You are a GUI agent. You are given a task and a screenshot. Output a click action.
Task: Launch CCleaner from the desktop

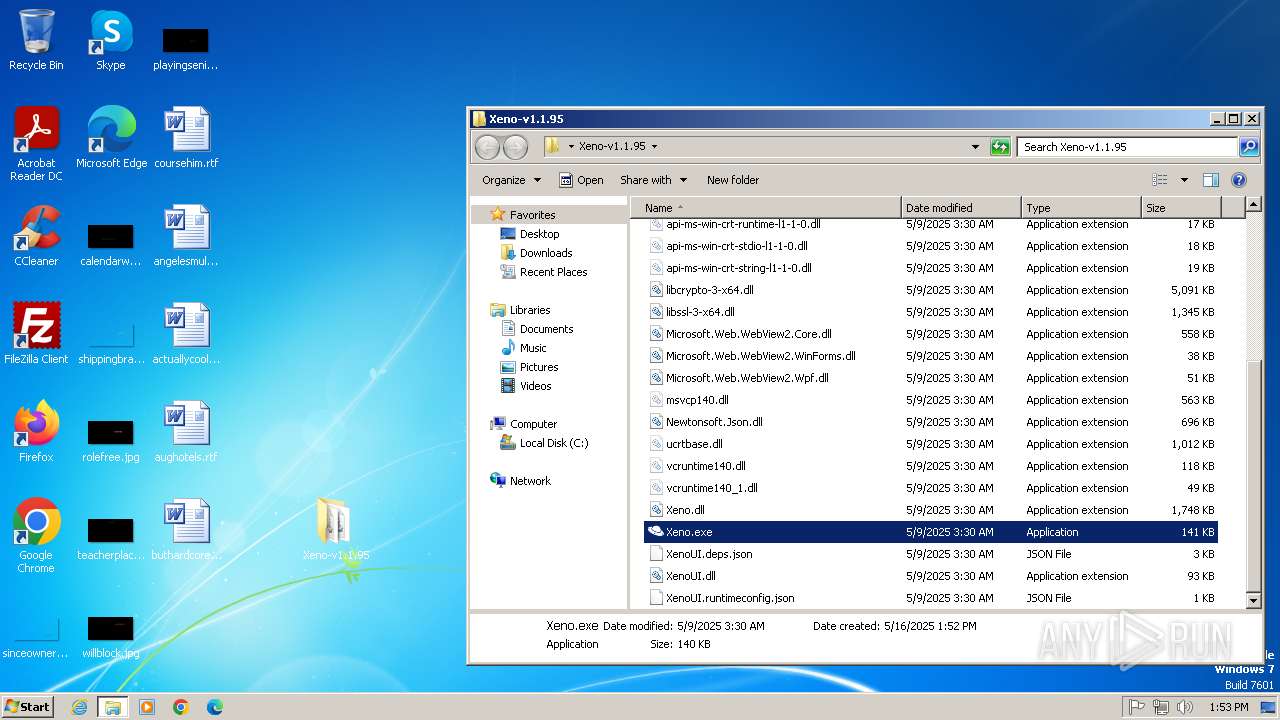coord(36,236)
